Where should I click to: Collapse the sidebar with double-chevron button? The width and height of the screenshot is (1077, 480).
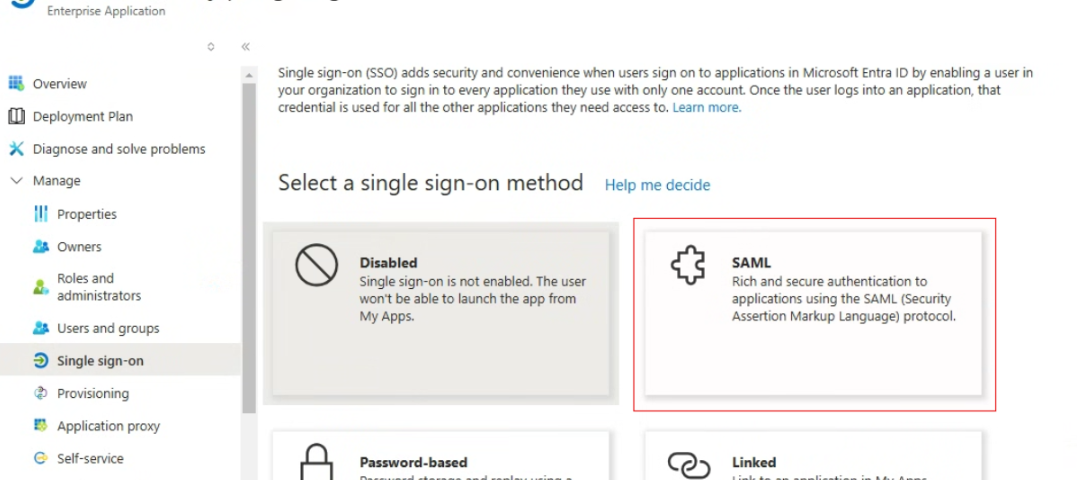point(245,47)
